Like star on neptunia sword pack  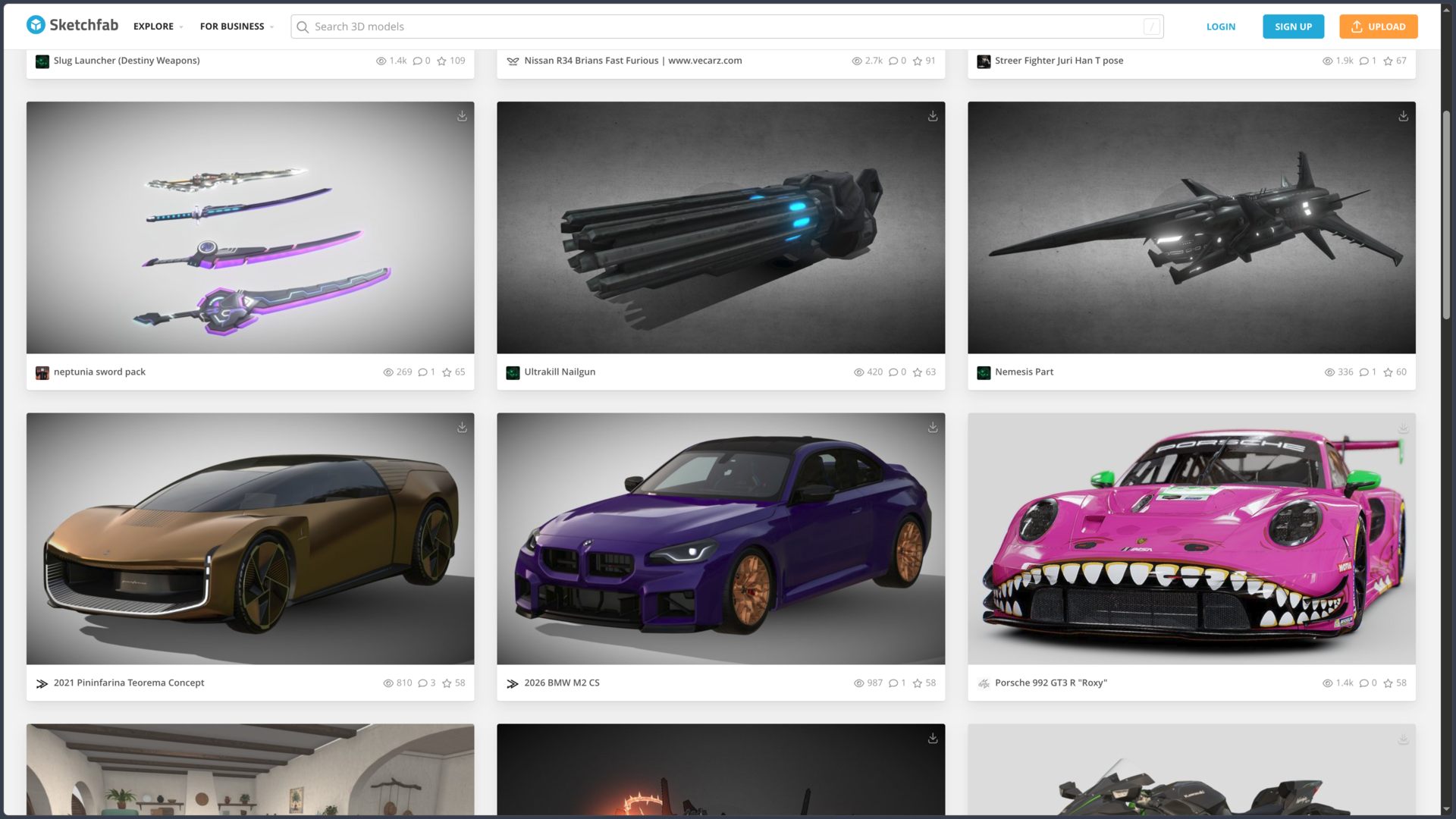point(447,372)
